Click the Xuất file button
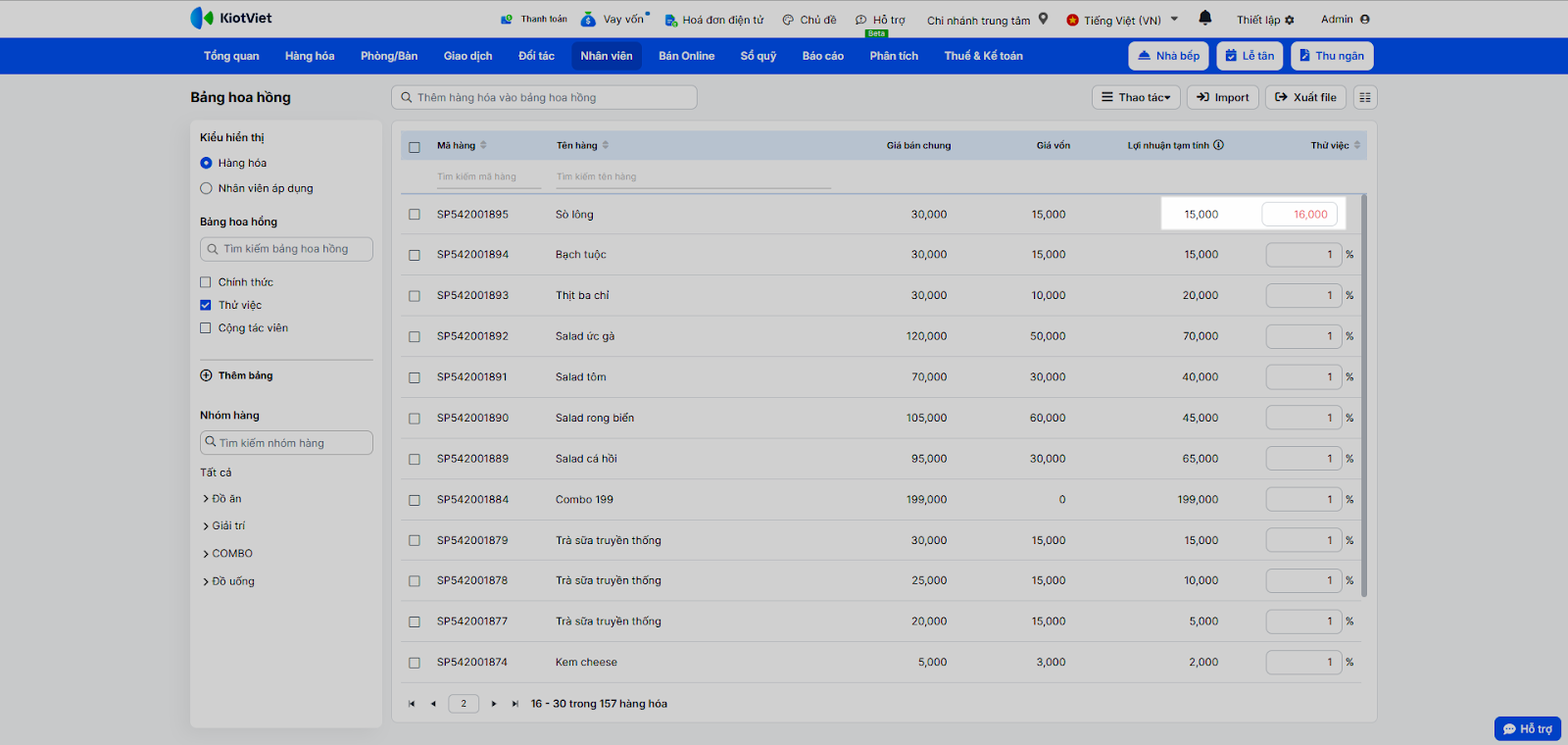This screenshot has width=1568, height=745. click(x=1305, y=97)
